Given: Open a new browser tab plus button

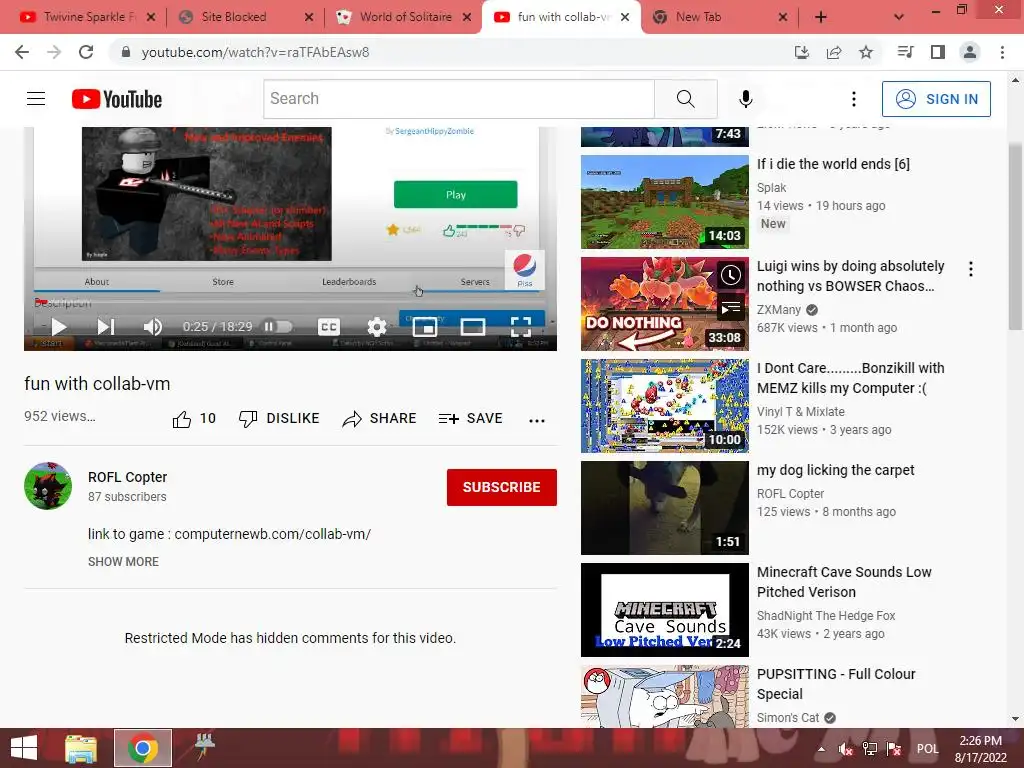Looking at the screenshot, I should click(821, 18).
